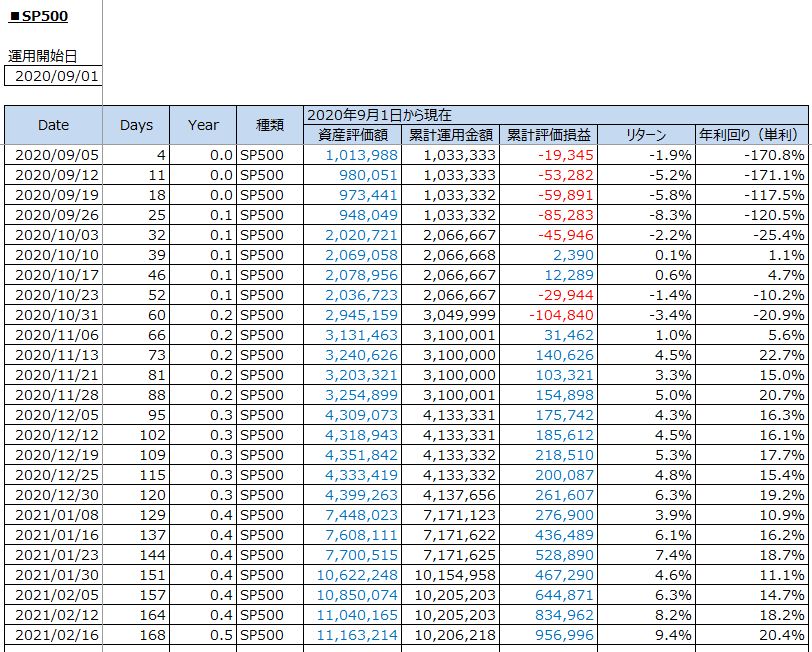Click the date cell 2021/01/08

53,515
